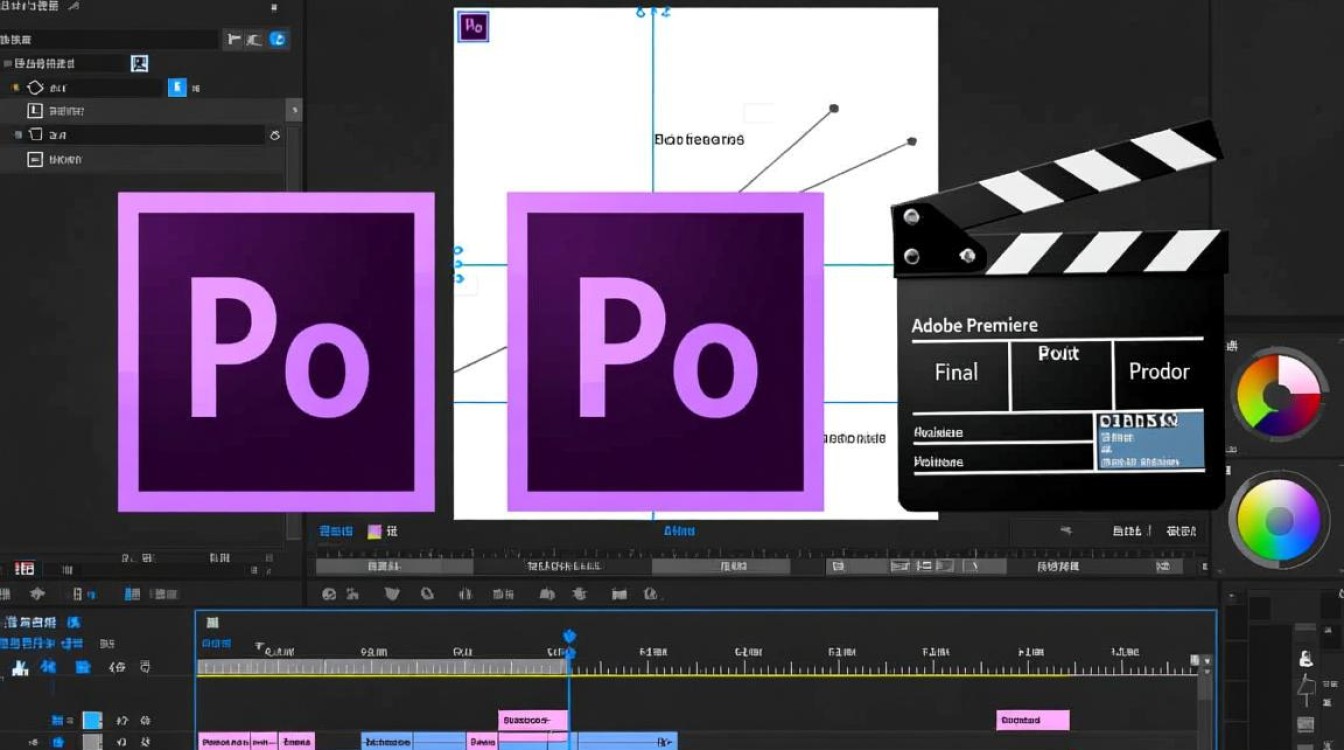The height and width of the screenshot is (750, 1344).
Task: Select the pink clip just left of the playhead
Action: click(x=533, y=720)
